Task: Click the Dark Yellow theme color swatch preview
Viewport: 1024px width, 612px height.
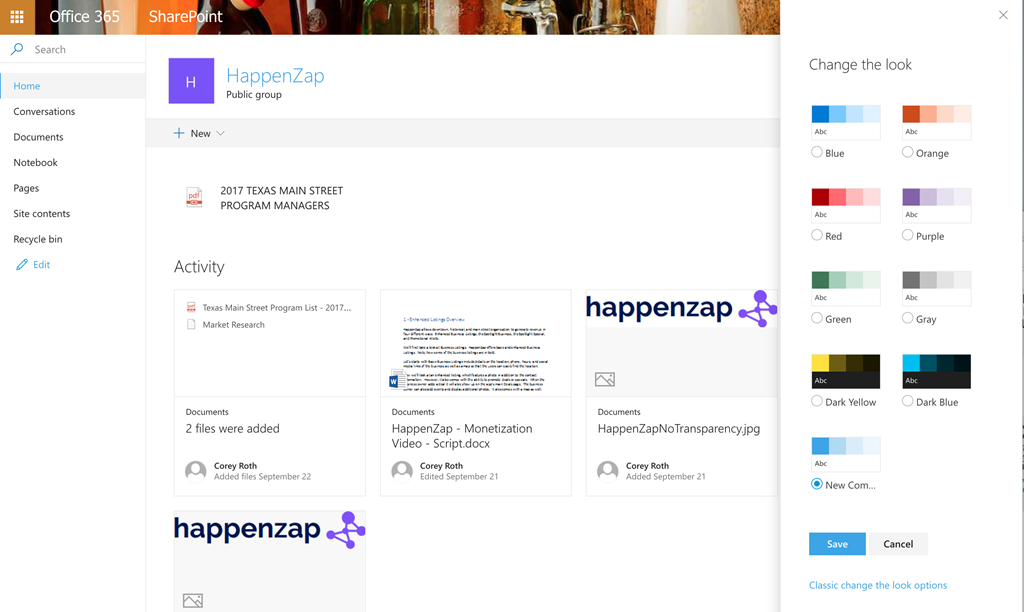Action: pos(846,372)
